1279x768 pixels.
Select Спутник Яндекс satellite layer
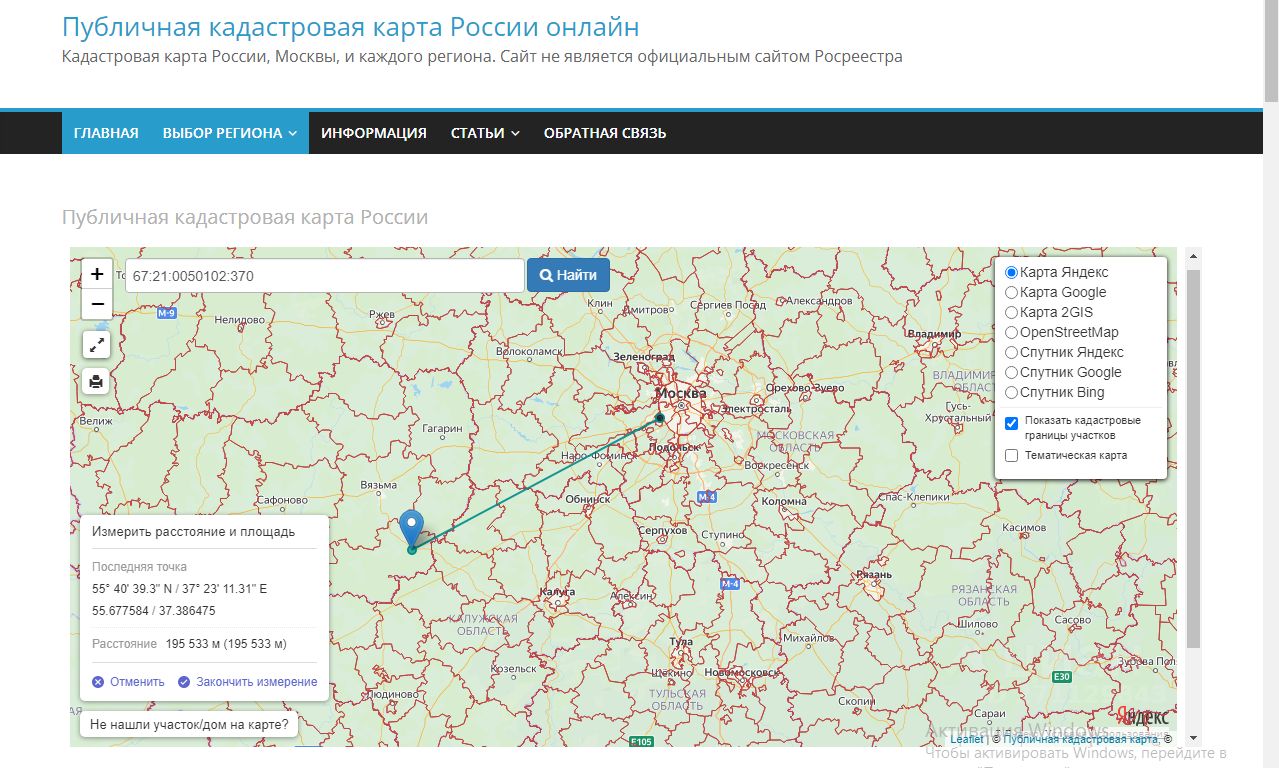point(1011,352)
